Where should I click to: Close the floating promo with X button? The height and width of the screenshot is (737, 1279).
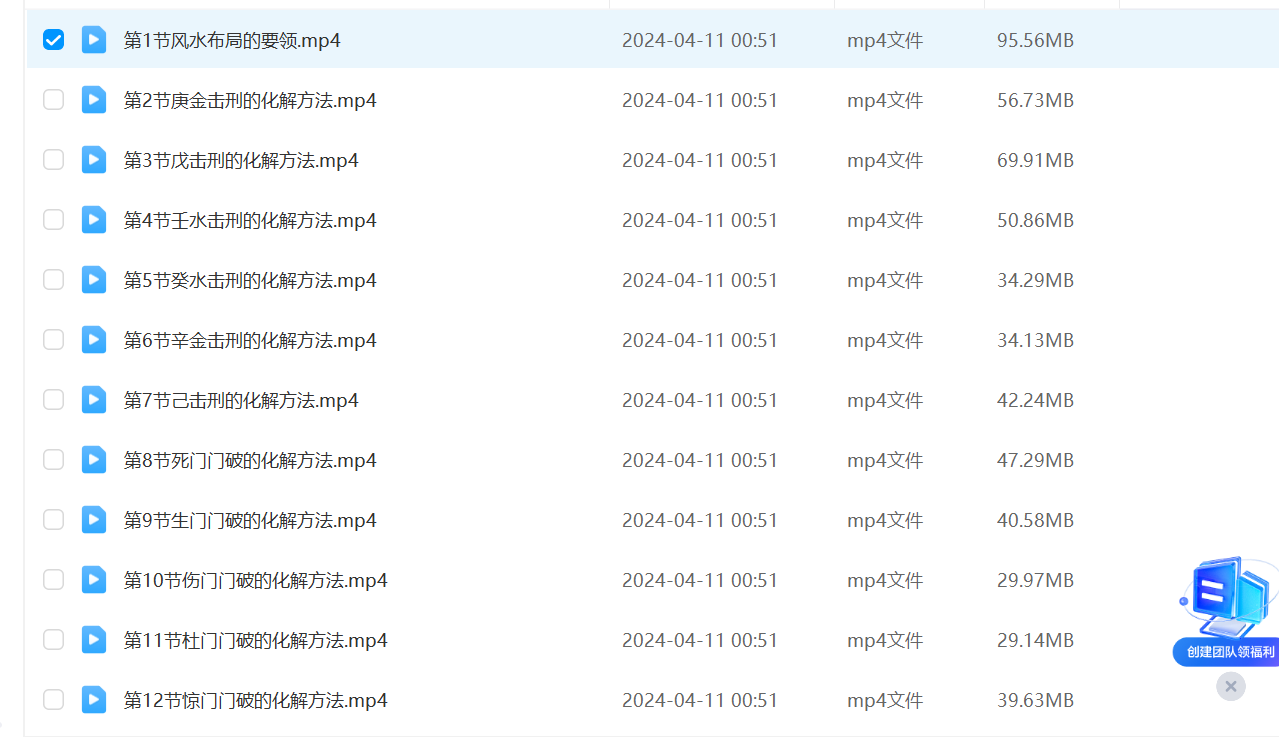[1231, 686]
